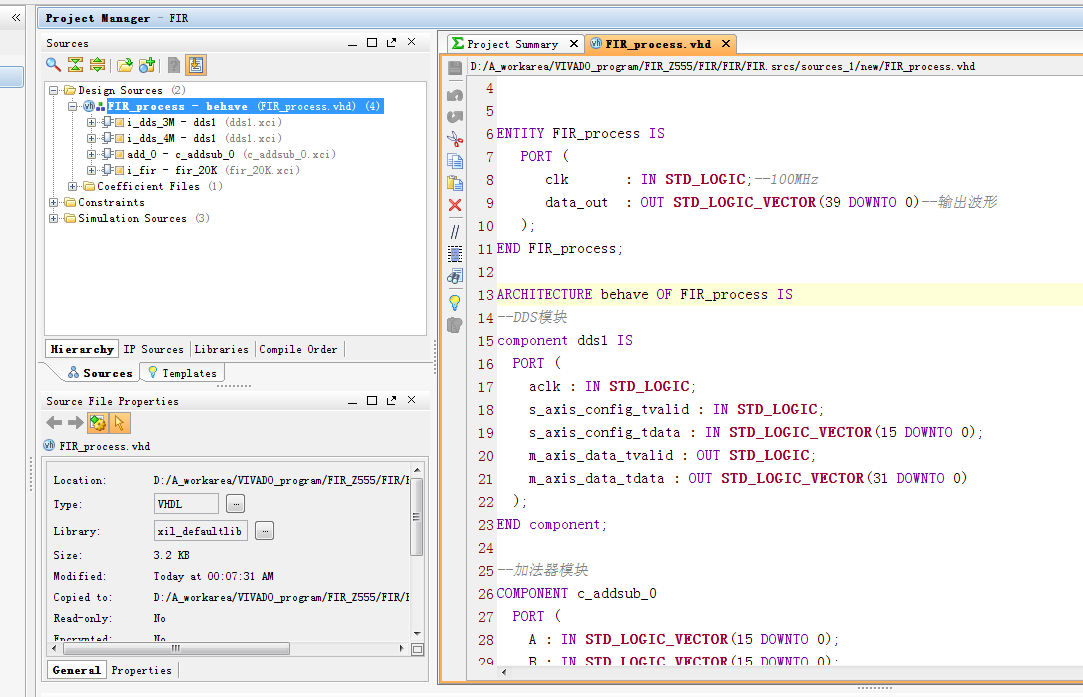1083x697 pixels.
Task: Click the Search icon in Sources toolbar
Action: [54, 65]
